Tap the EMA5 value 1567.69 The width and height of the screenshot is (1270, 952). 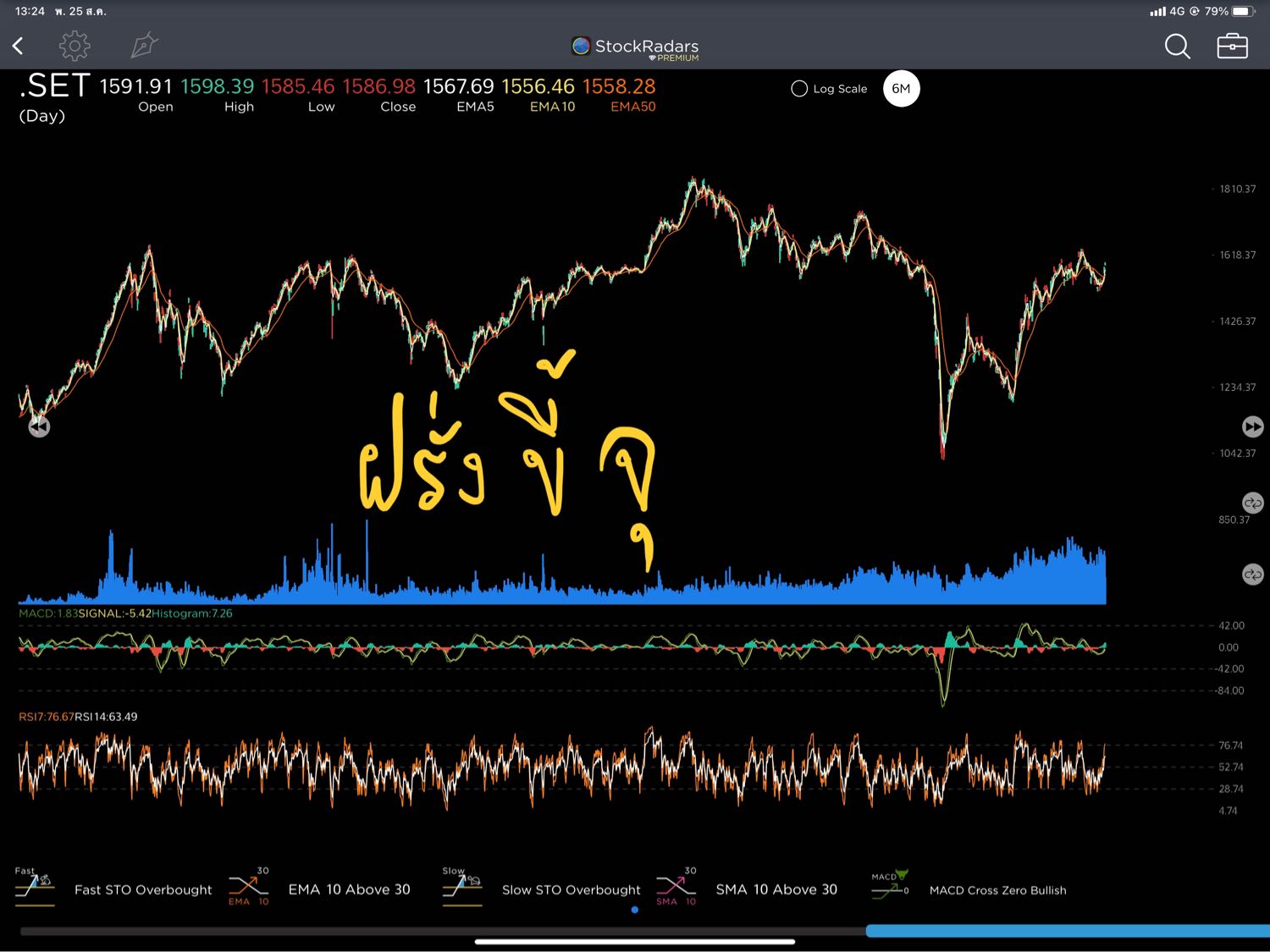pyautogui.click(x=458, y=86)
